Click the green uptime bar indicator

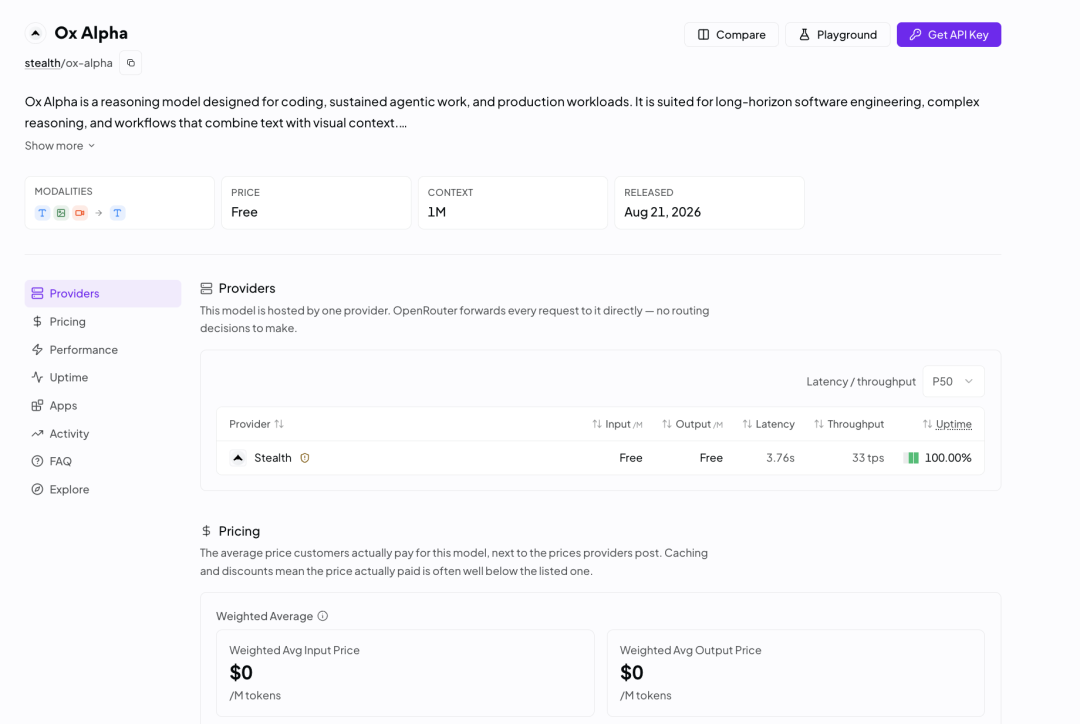(913, 458)
